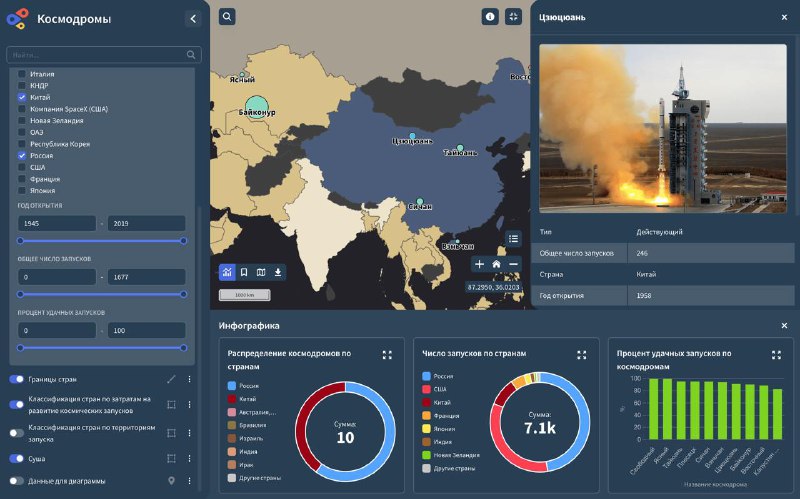Open the map legend list icon
This screenshot has height=499, width=800.
[513, 238]
